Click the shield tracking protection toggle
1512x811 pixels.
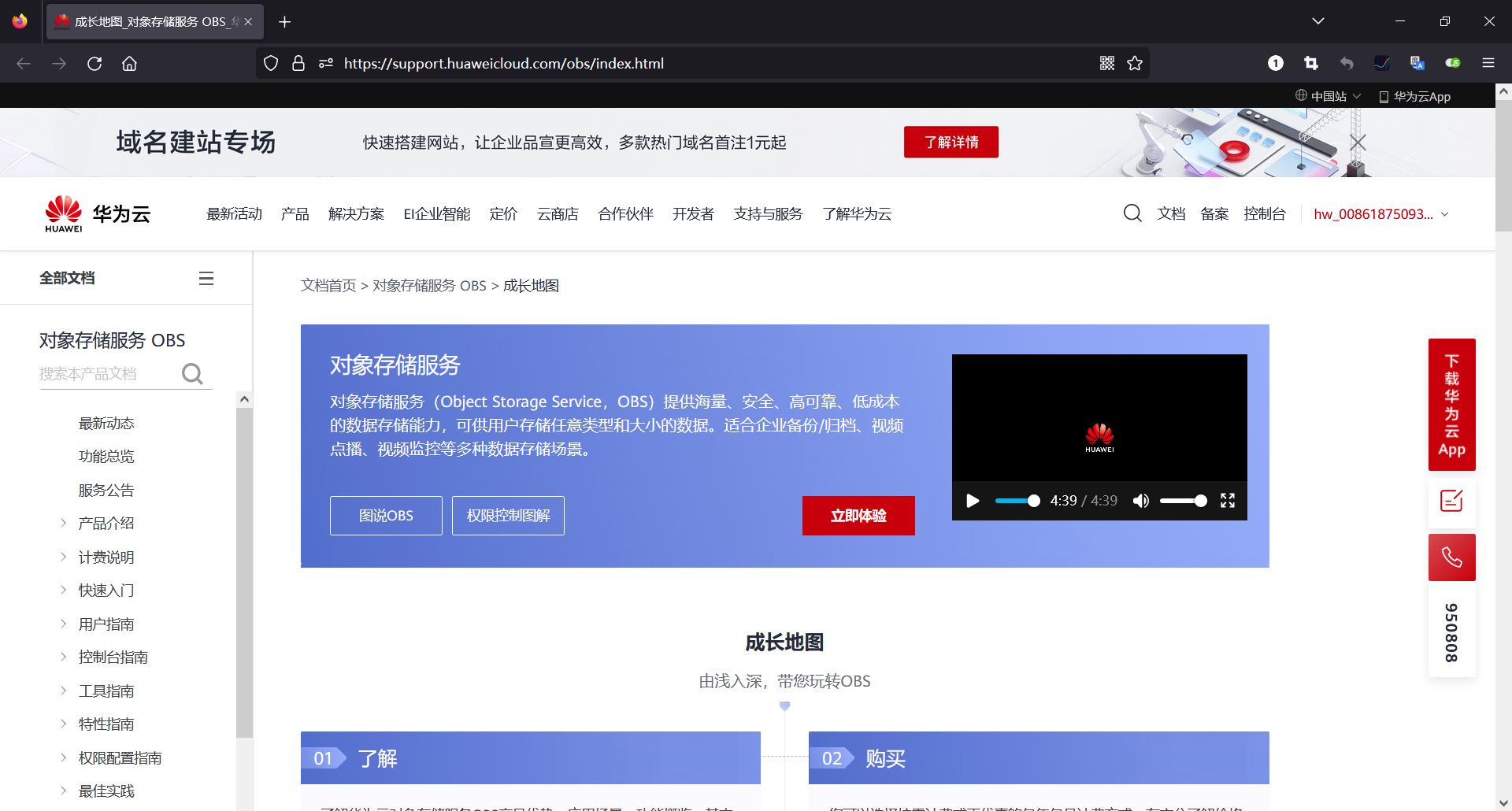tap(270, 63)
